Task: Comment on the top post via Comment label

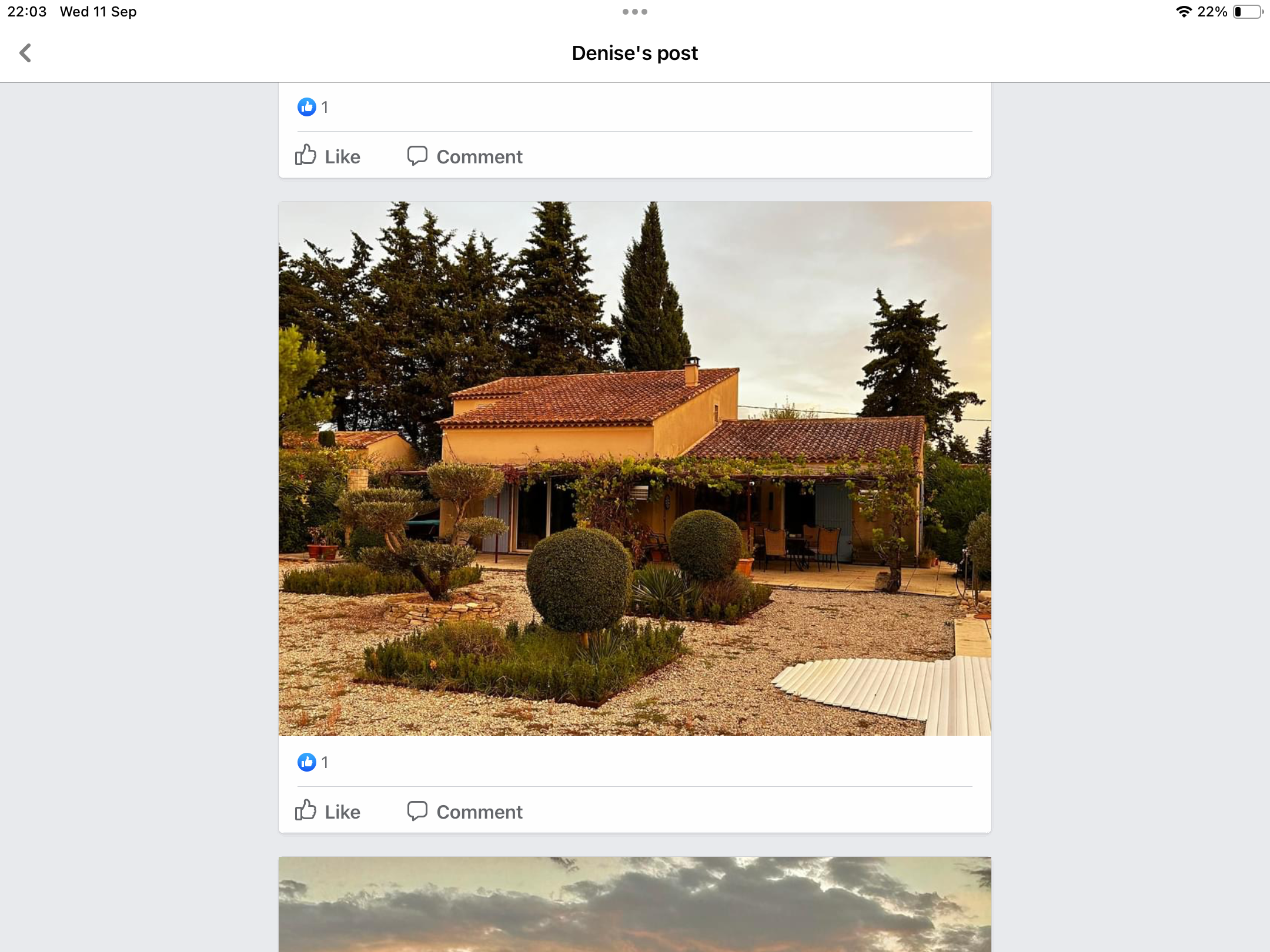Action: pos(479,157)
